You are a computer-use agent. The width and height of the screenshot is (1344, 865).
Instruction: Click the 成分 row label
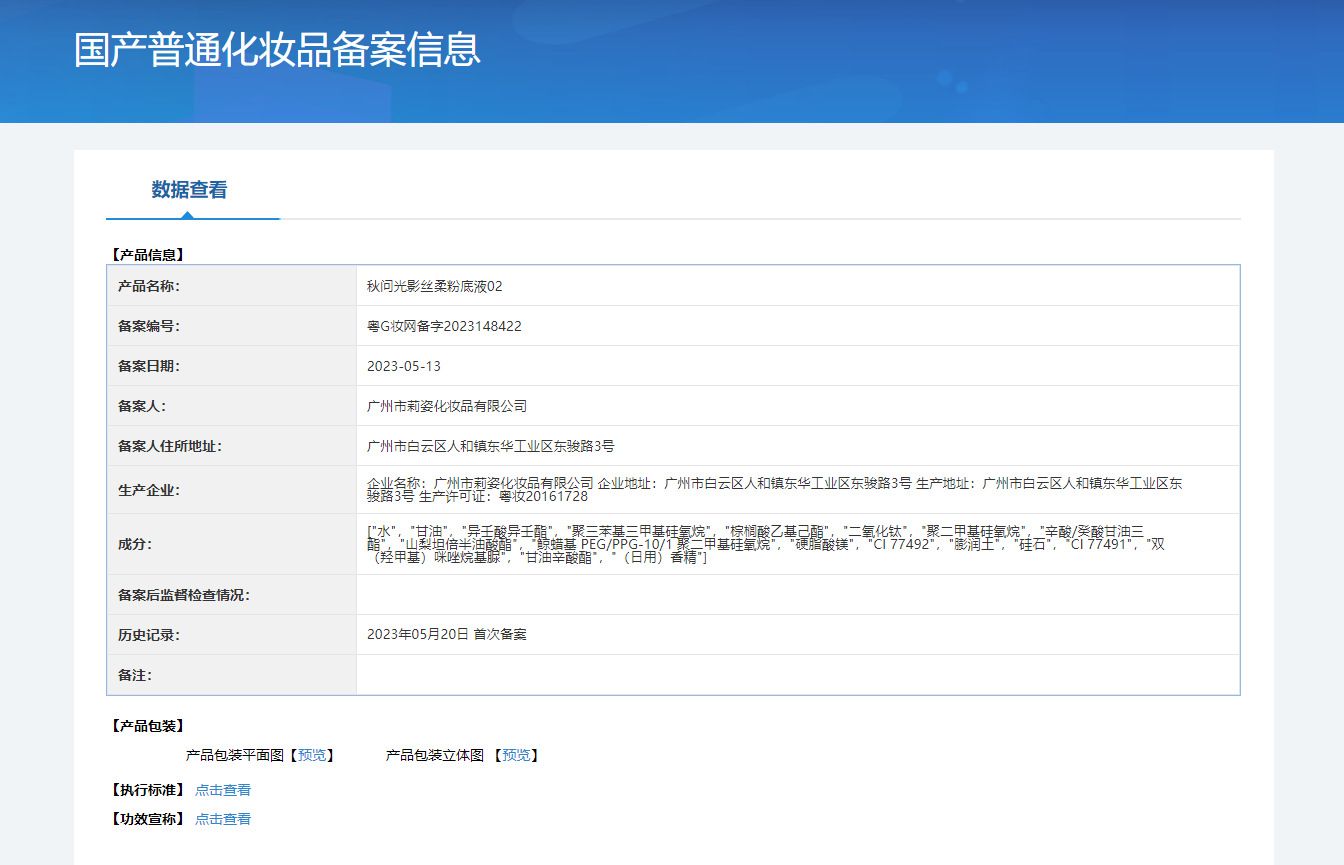tap(135, 544)
